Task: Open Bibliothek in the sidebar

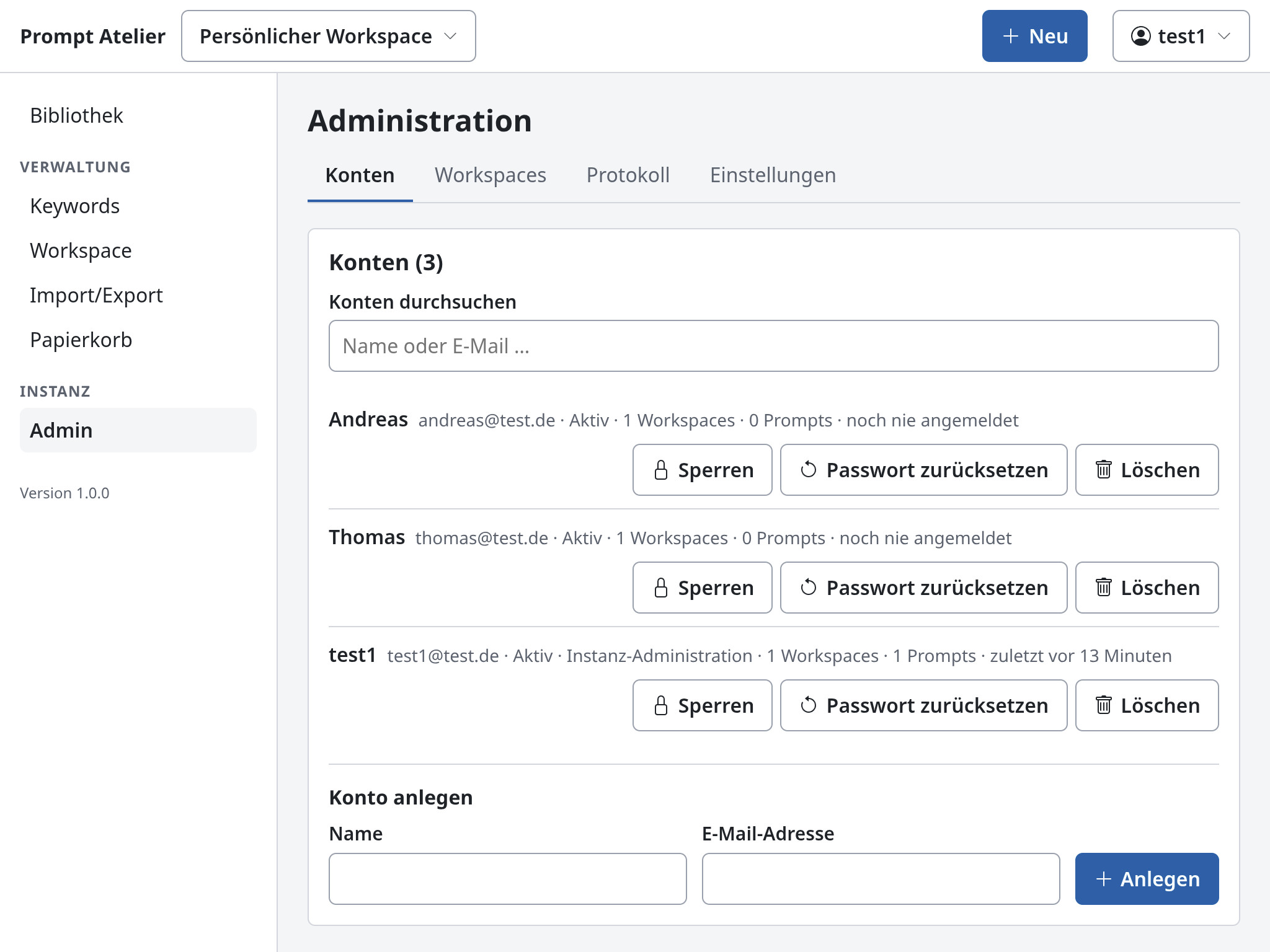Action: pos(138,115)
